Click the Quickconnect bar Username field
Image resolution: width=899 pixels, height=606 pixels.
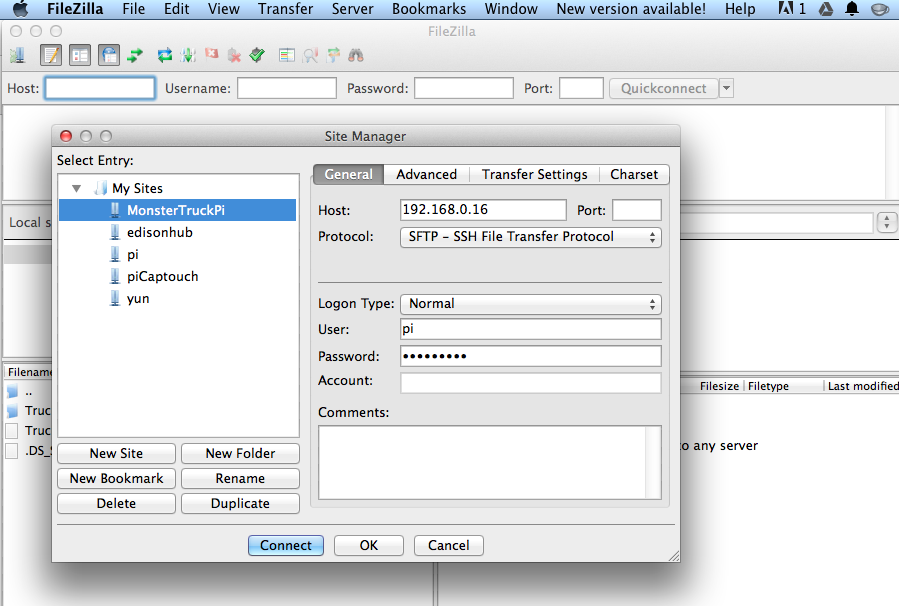[x=287, y=88]
